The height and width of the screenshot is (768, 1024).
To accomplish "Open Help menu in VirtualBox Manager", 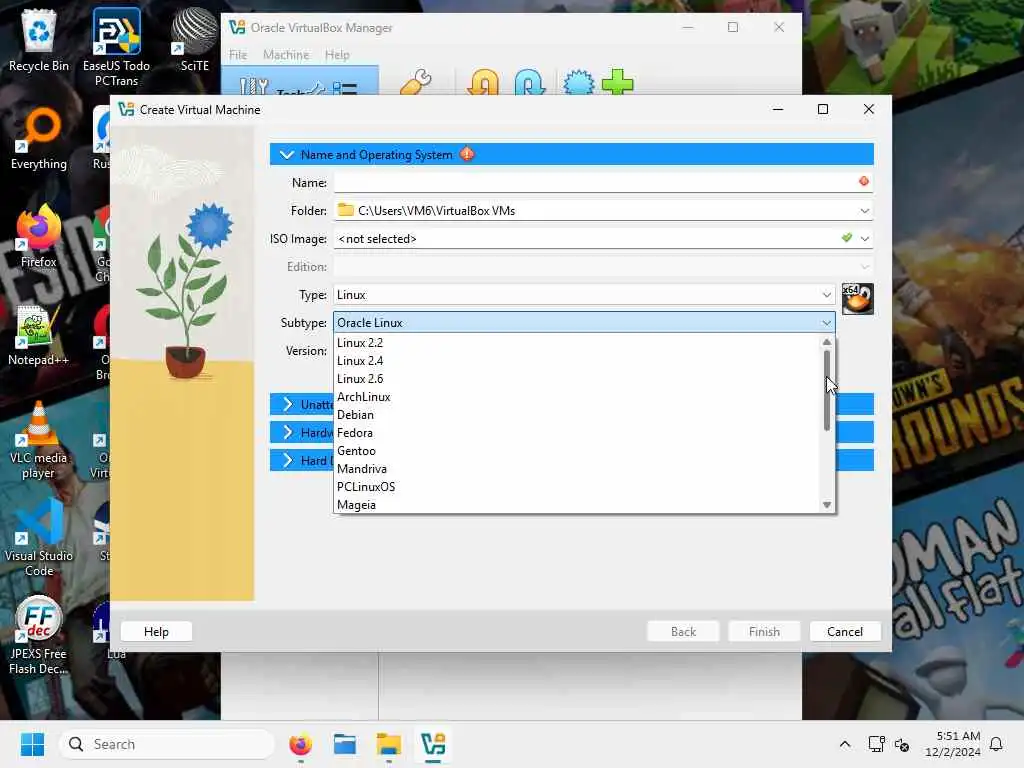I will 337,55.
